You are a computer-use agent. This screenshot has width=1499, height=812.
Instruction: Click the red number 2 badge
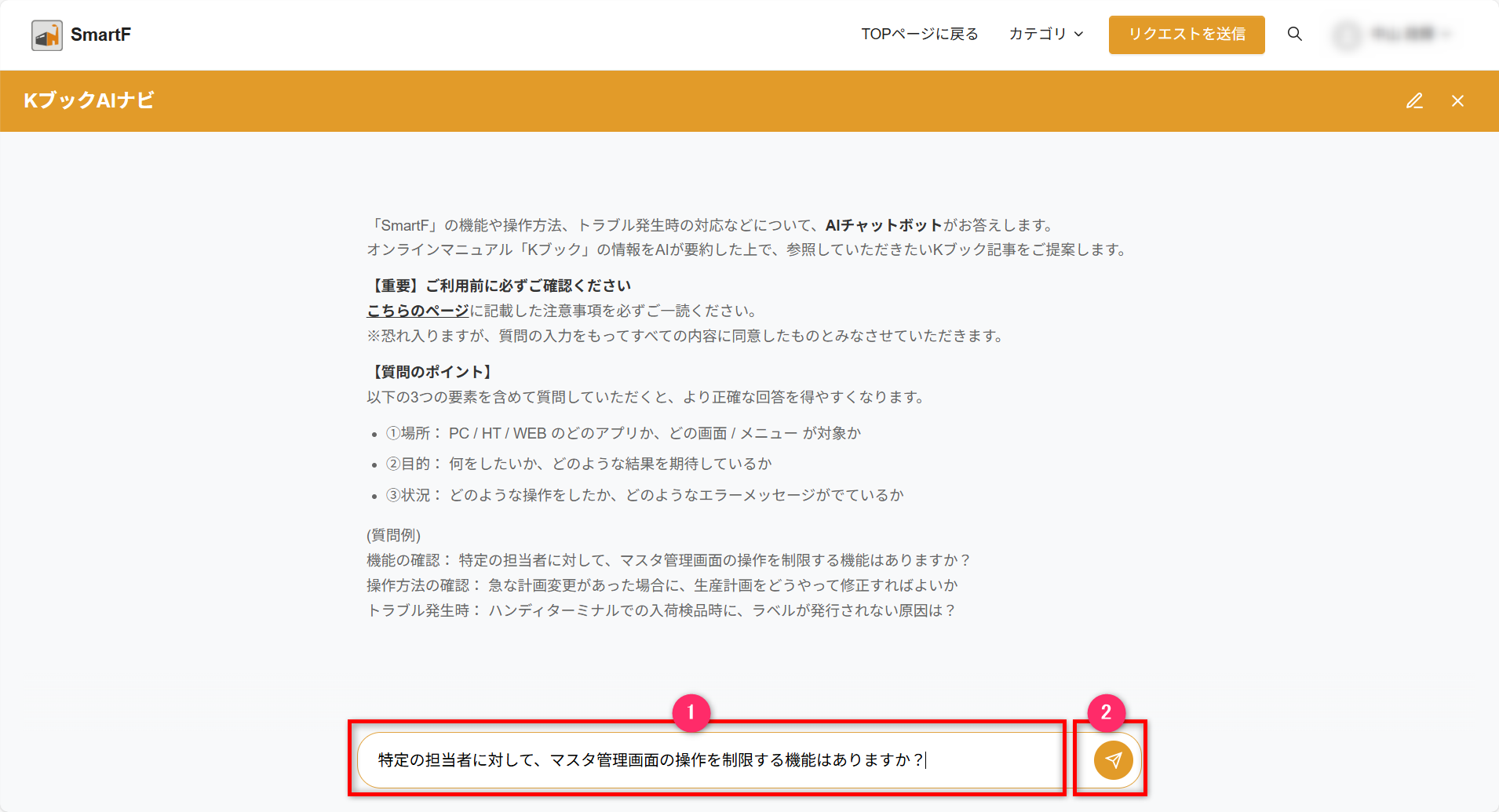pyautogui.click(x=1106, y=712)
